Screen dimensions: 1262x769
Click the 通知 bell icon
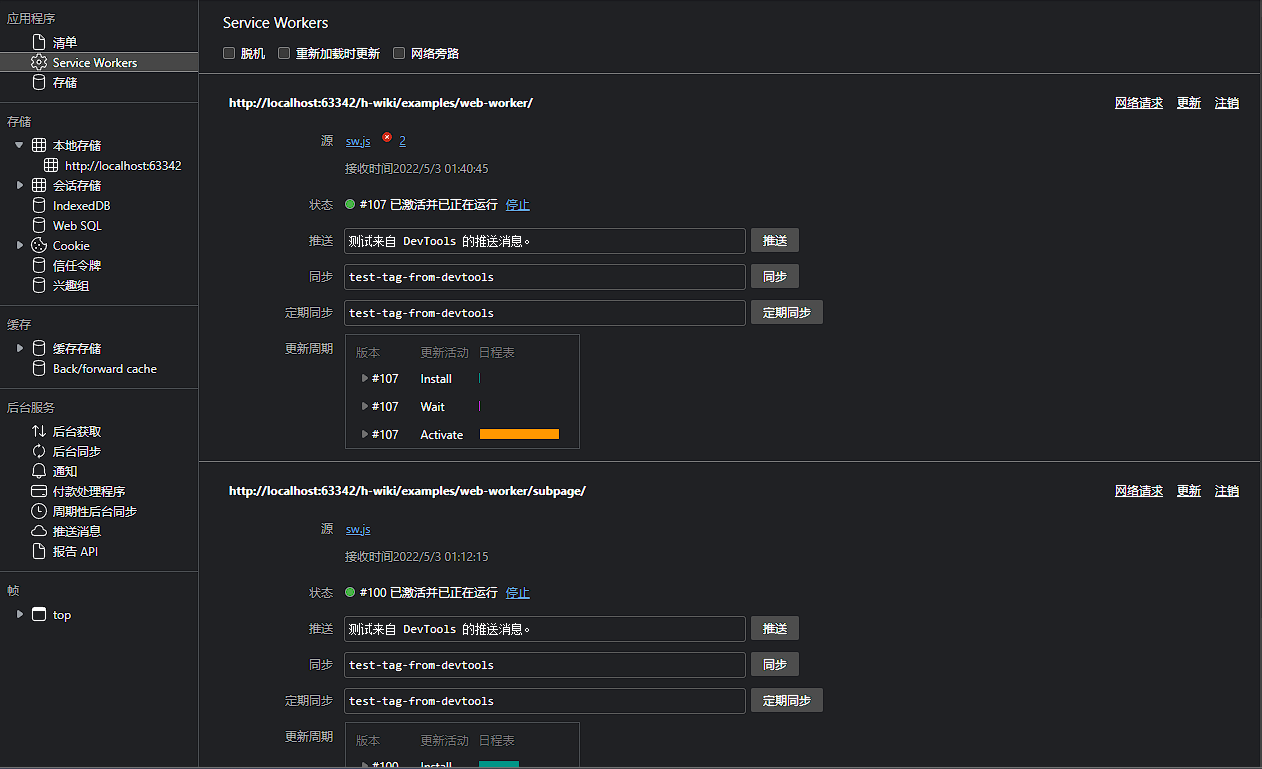tap(39, 471)
